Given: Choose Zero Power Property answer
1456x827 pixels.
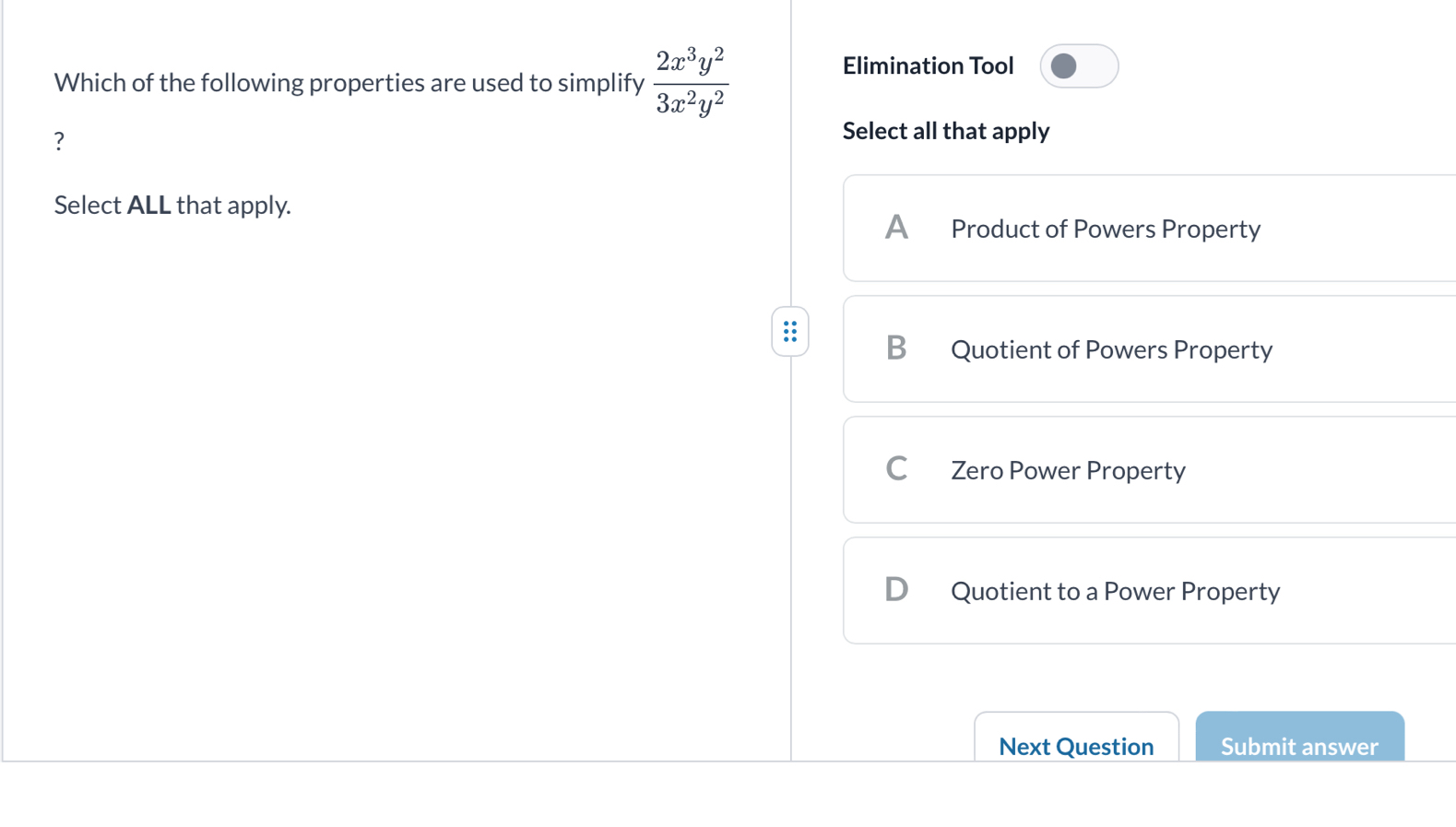Looking at the screenshot, I should pyautogui.click(x=1068, y=470).
